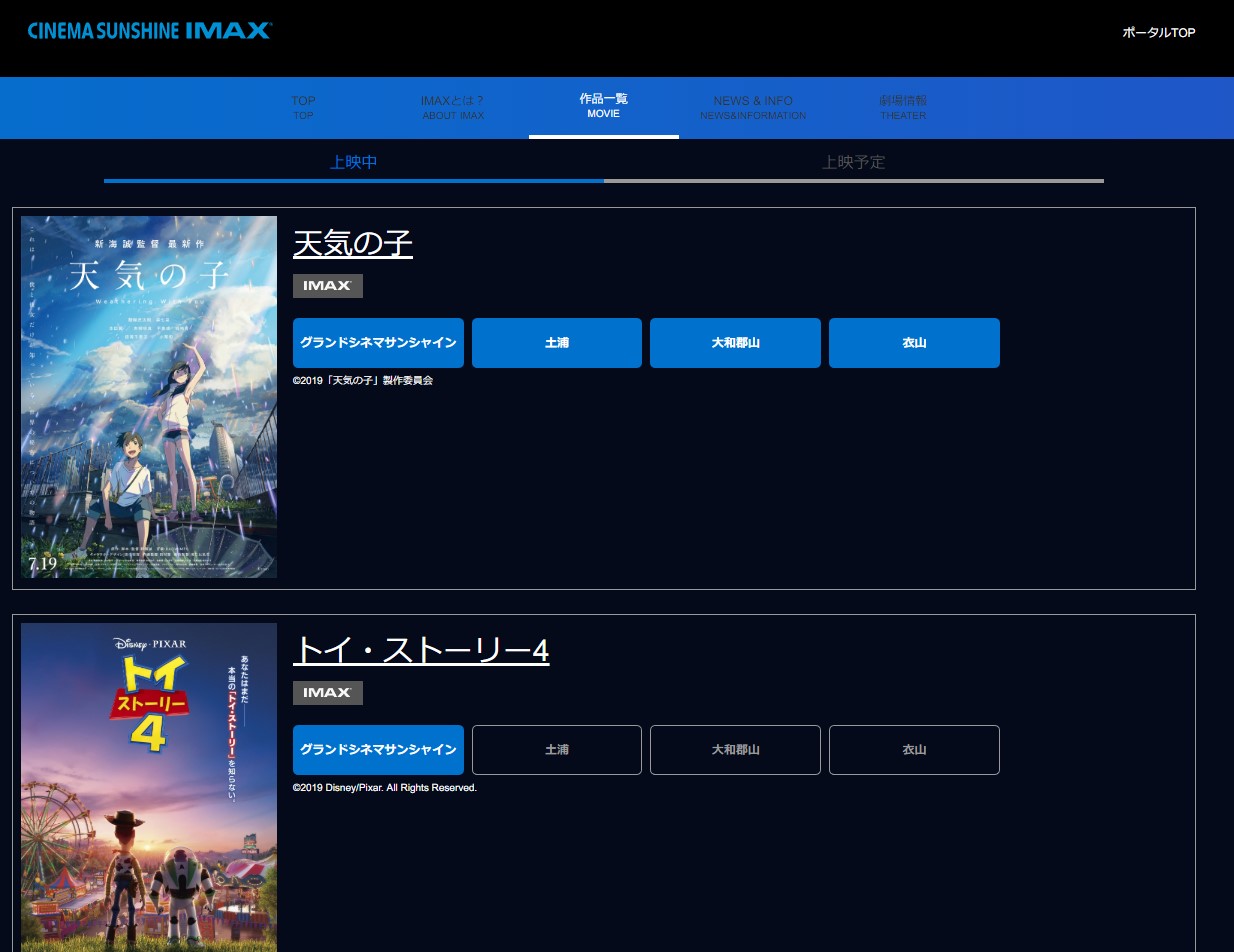Click the ©2019 Disney/Pixar copyright text

pos(385,788)
